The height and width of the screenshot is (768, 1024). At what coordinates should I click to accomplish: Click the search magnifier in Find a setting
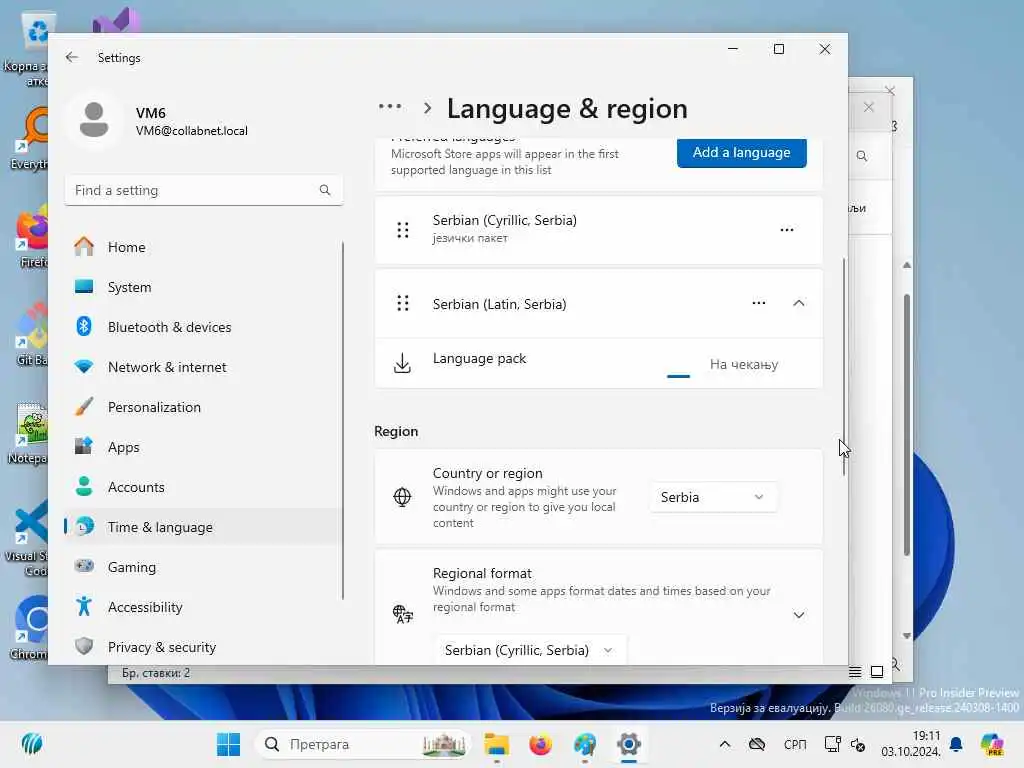tap(325, 190)
